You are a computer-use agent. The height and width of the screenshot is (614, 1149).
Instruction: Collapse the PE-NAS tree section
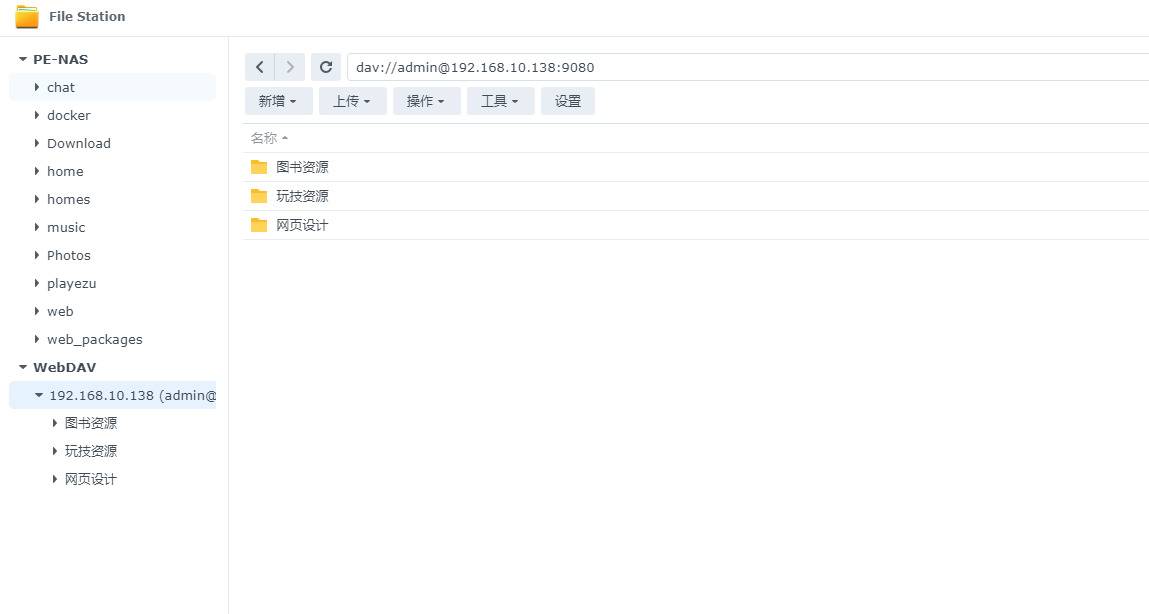22,59
